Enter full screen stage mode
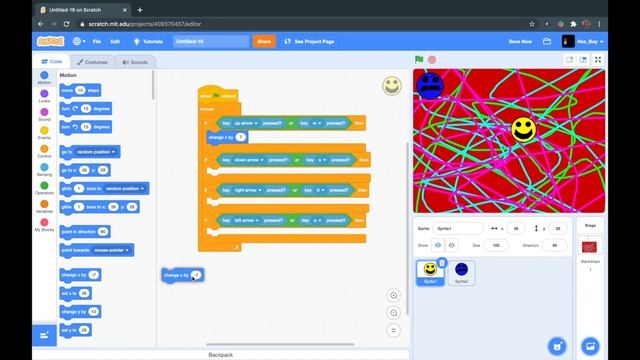The image size is (640, 360). click(x=598, y=60)
